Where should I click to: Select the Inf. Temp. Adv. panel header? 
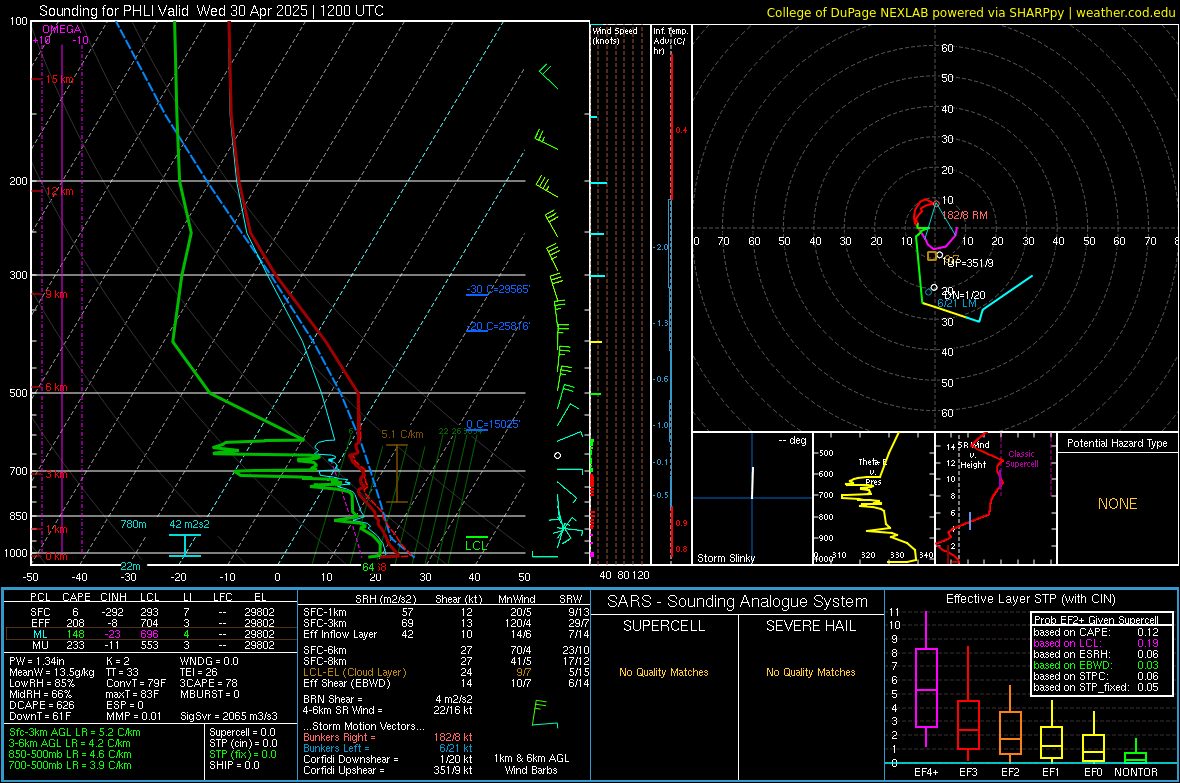[x=670, y=41]
